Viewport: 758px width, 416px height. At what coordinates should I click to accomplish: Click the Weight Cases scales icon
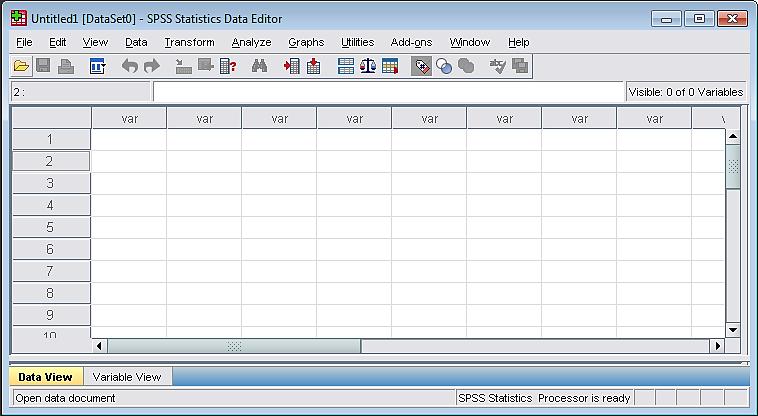click(368, 66)
